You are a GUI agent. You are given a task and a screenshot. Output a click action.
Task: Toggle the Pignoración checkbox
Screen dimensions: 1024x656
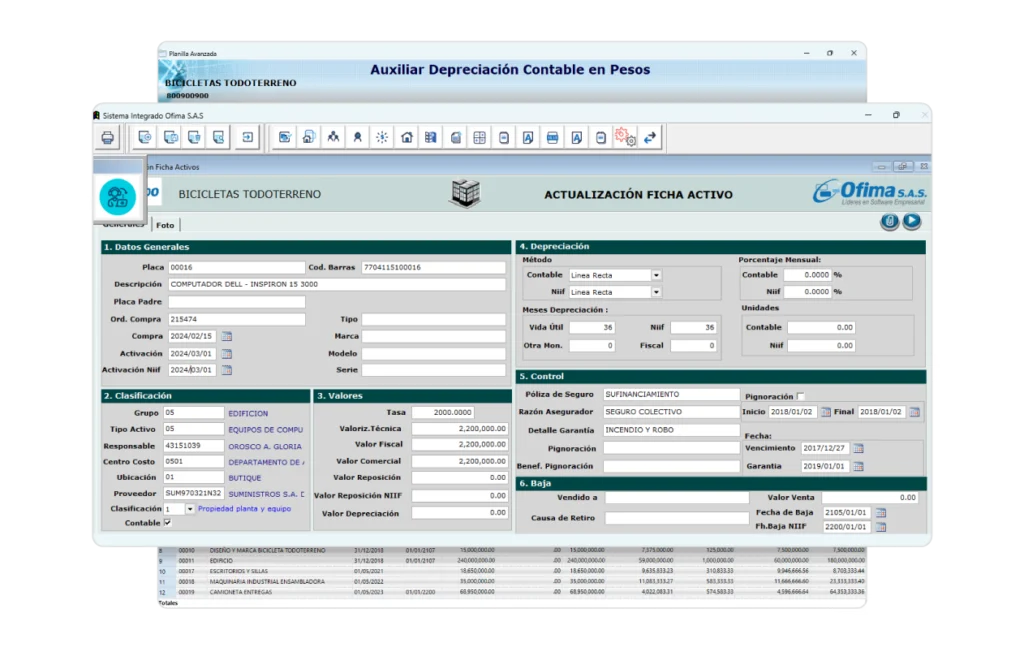[x=801, y=396]
